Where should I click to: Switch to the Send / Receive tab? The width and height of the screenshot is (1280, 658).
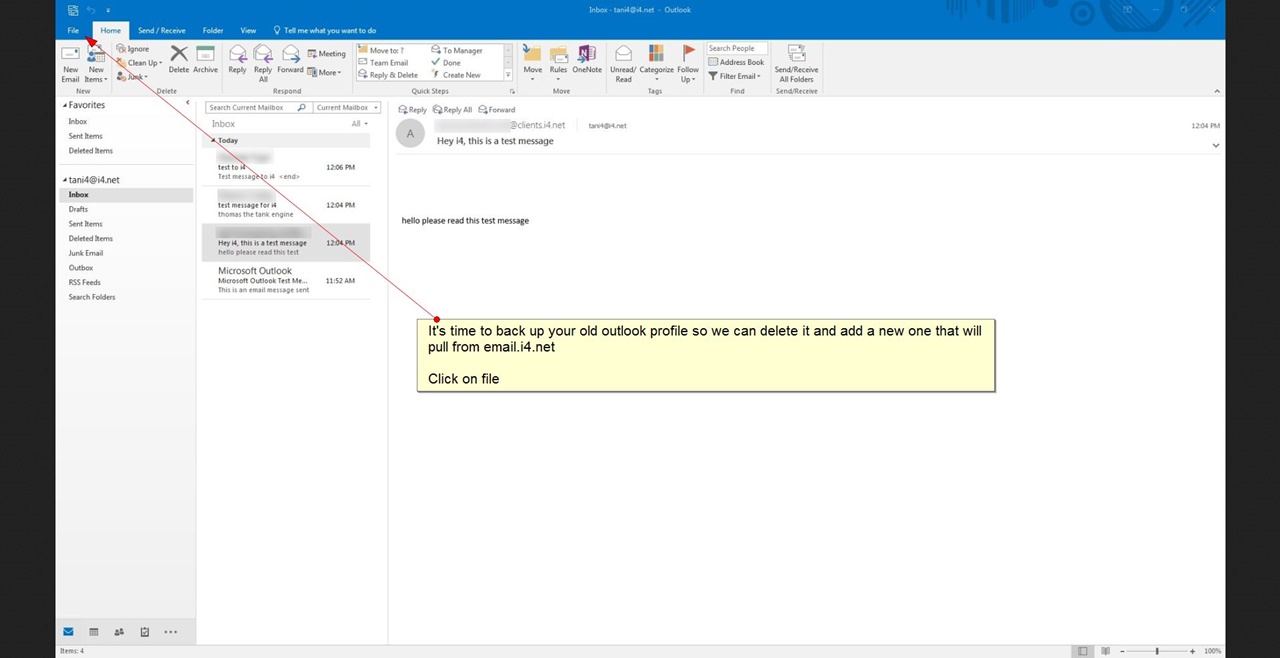[161, 31]
